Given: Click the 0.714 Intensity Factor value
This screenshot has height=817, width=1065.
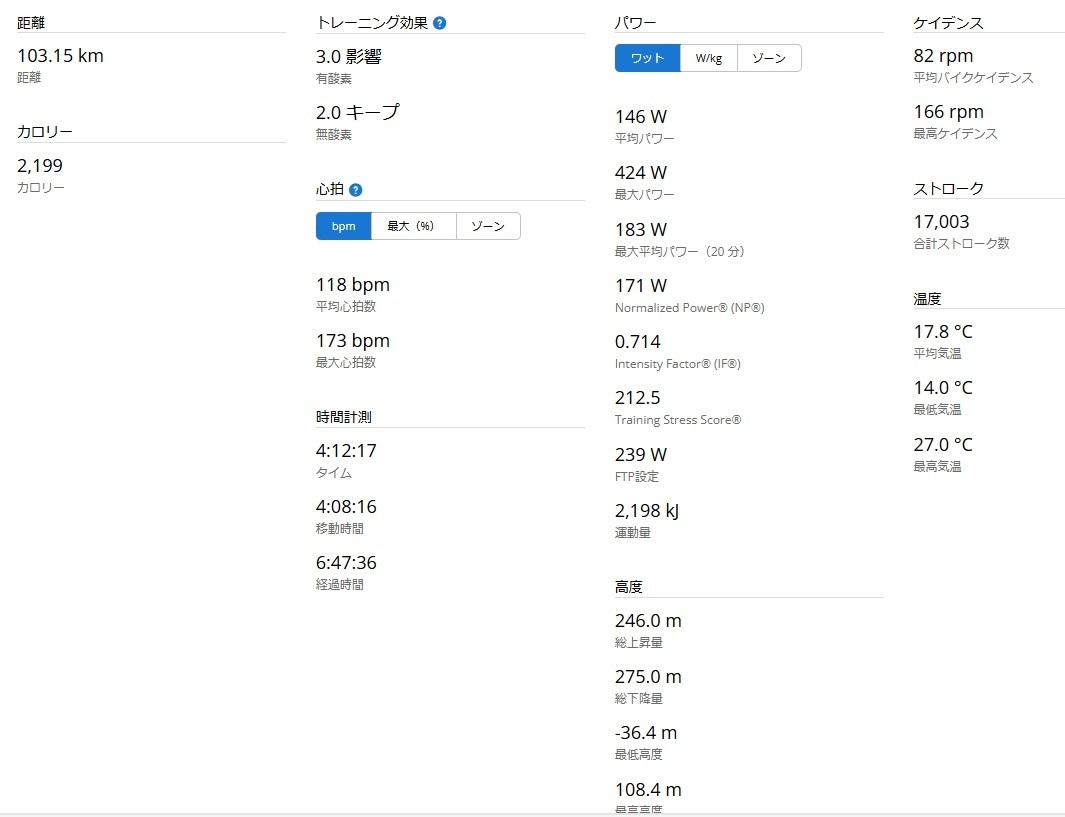Looking at the screenshot, I should [638, 342].
